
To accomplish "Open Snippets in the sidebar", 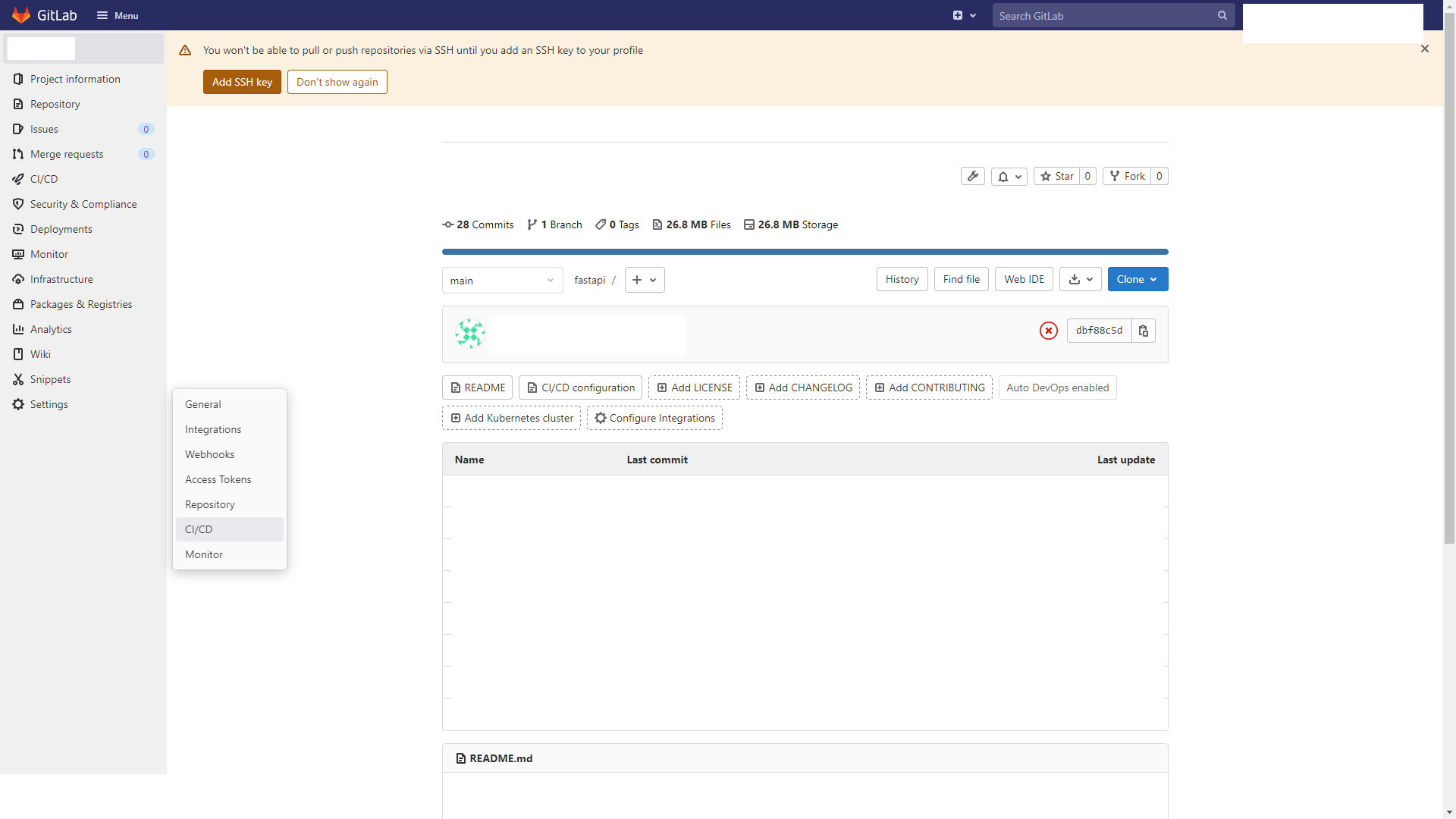I will point(50,379).
